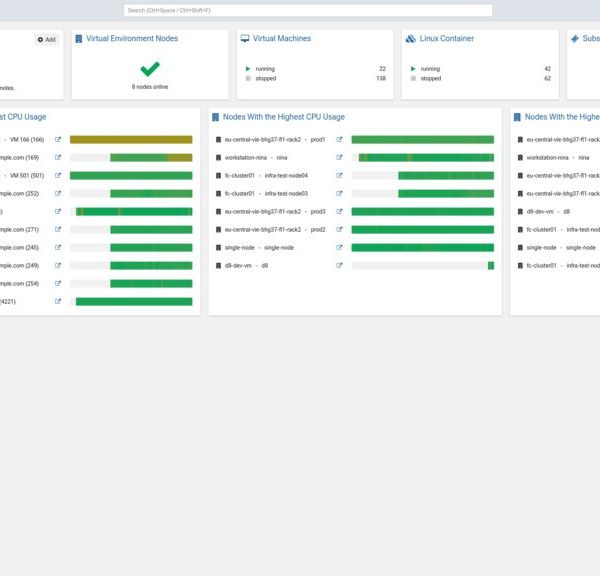Click the Nodes With the Highest CPU Usage title

pyautogui.click(x=284, y=117)
